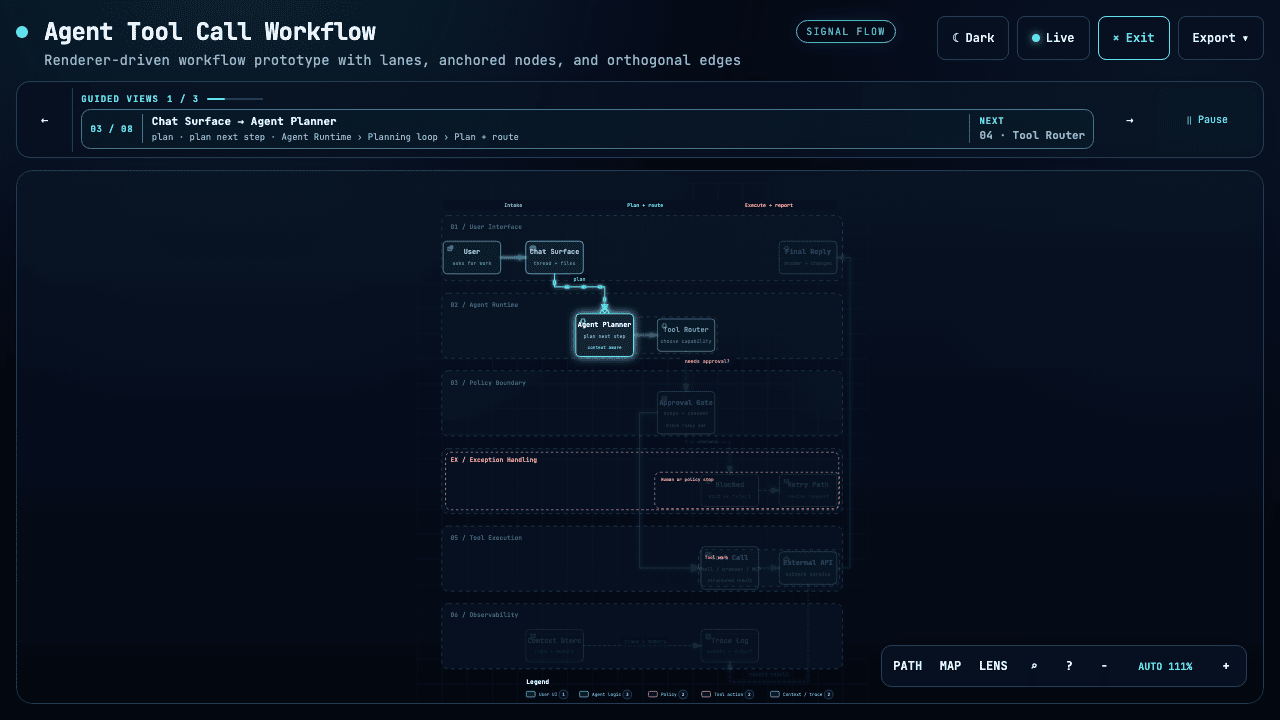1280x720 pixels.
Task: Go to the previous guided step arrow
Action: (44, 120)
